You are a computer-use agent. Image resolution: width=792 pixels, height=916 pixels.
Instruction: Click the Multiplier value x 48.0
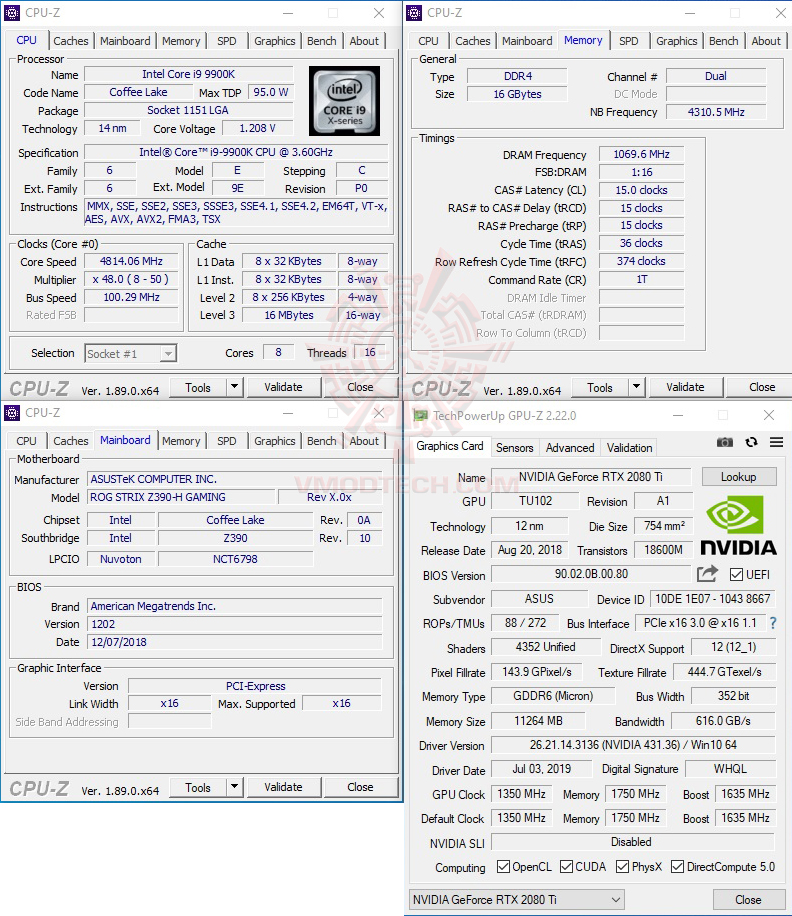coord(131,279)
